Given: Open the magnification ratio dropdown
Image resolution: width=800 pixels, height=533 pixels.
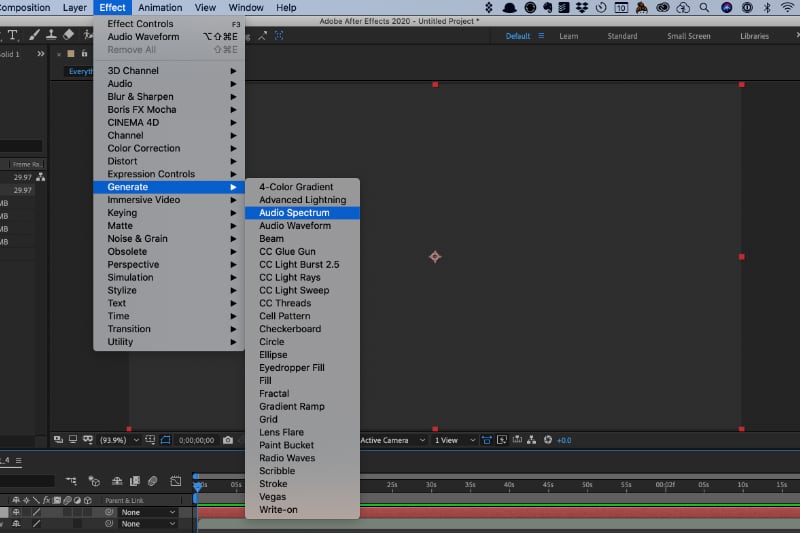Looking at the screenshot, I should [120, 440].
